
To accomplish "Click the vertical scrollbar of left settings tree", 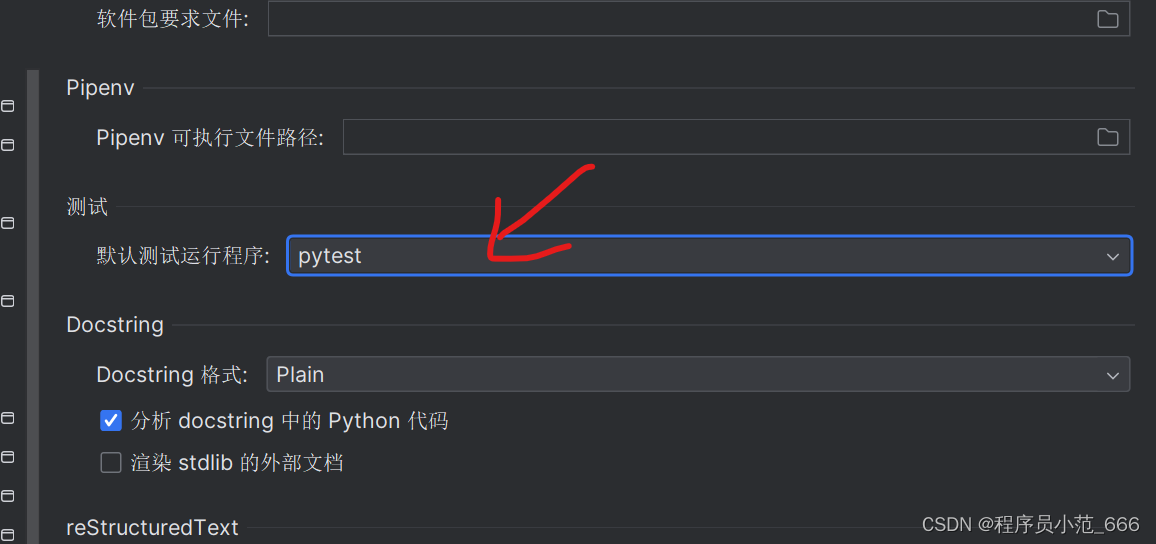I will [32, 307].
